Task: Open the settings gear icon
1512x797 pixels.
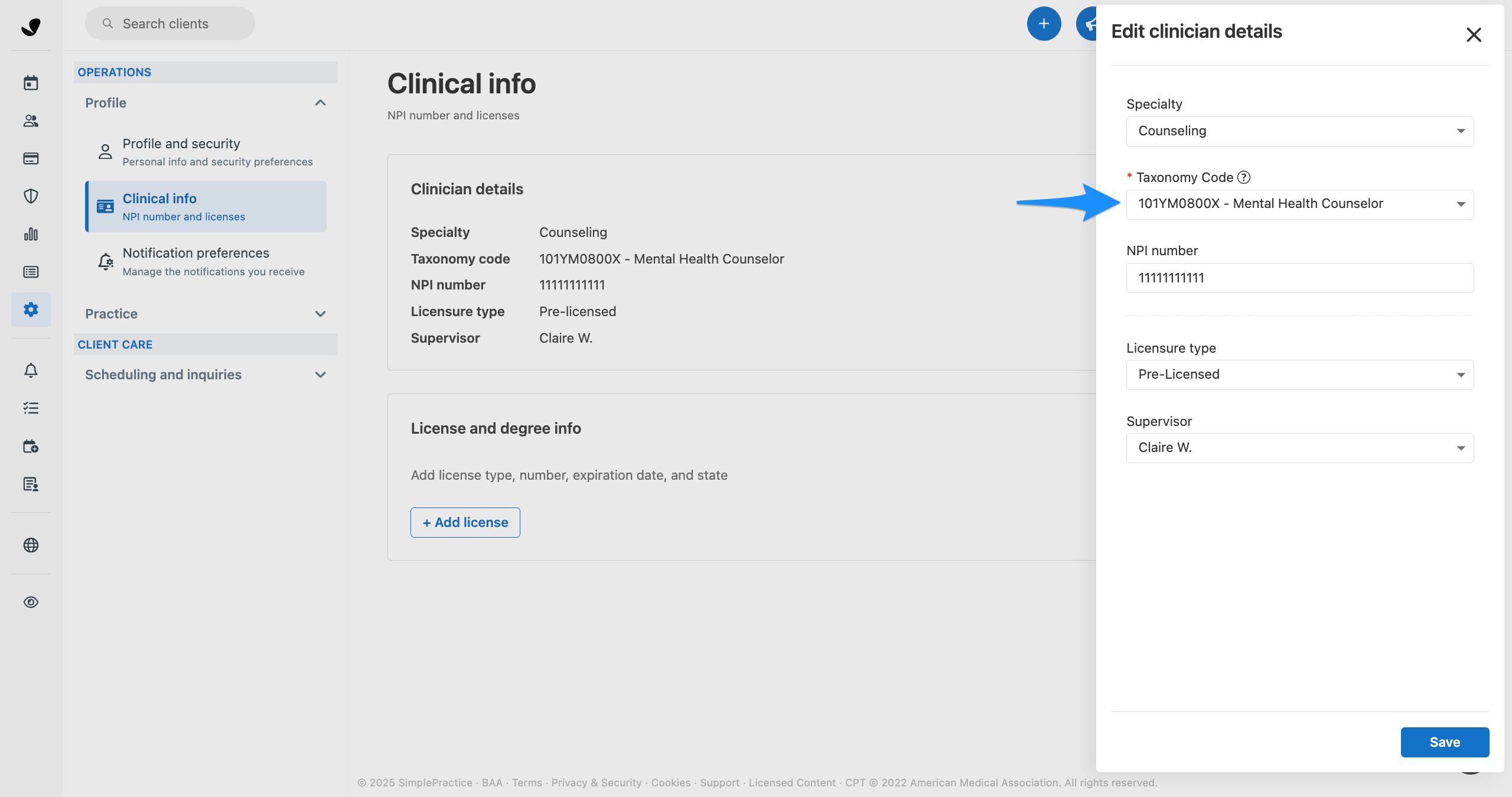Action: tap(31, 309)
